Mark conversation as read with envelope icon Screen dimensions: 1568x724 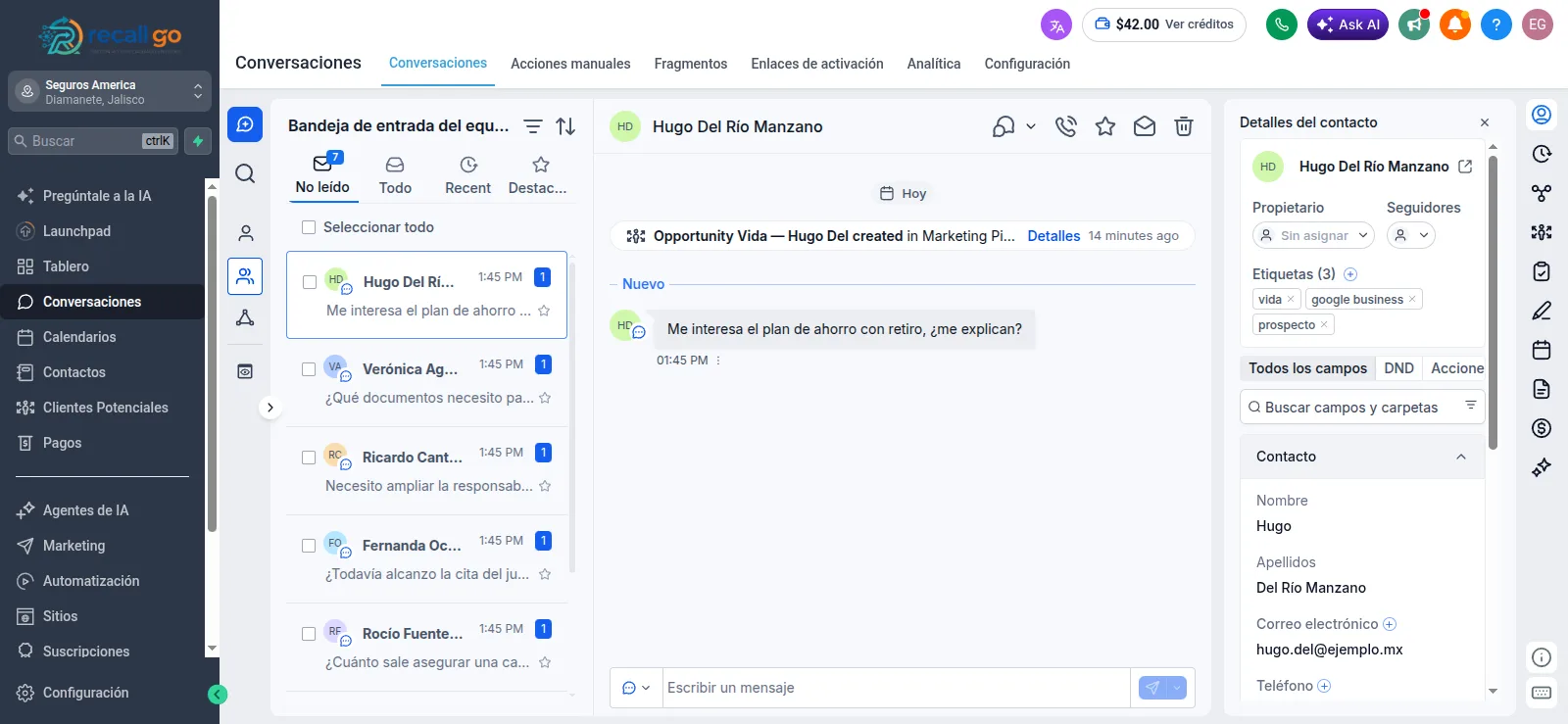[1145, 126]
